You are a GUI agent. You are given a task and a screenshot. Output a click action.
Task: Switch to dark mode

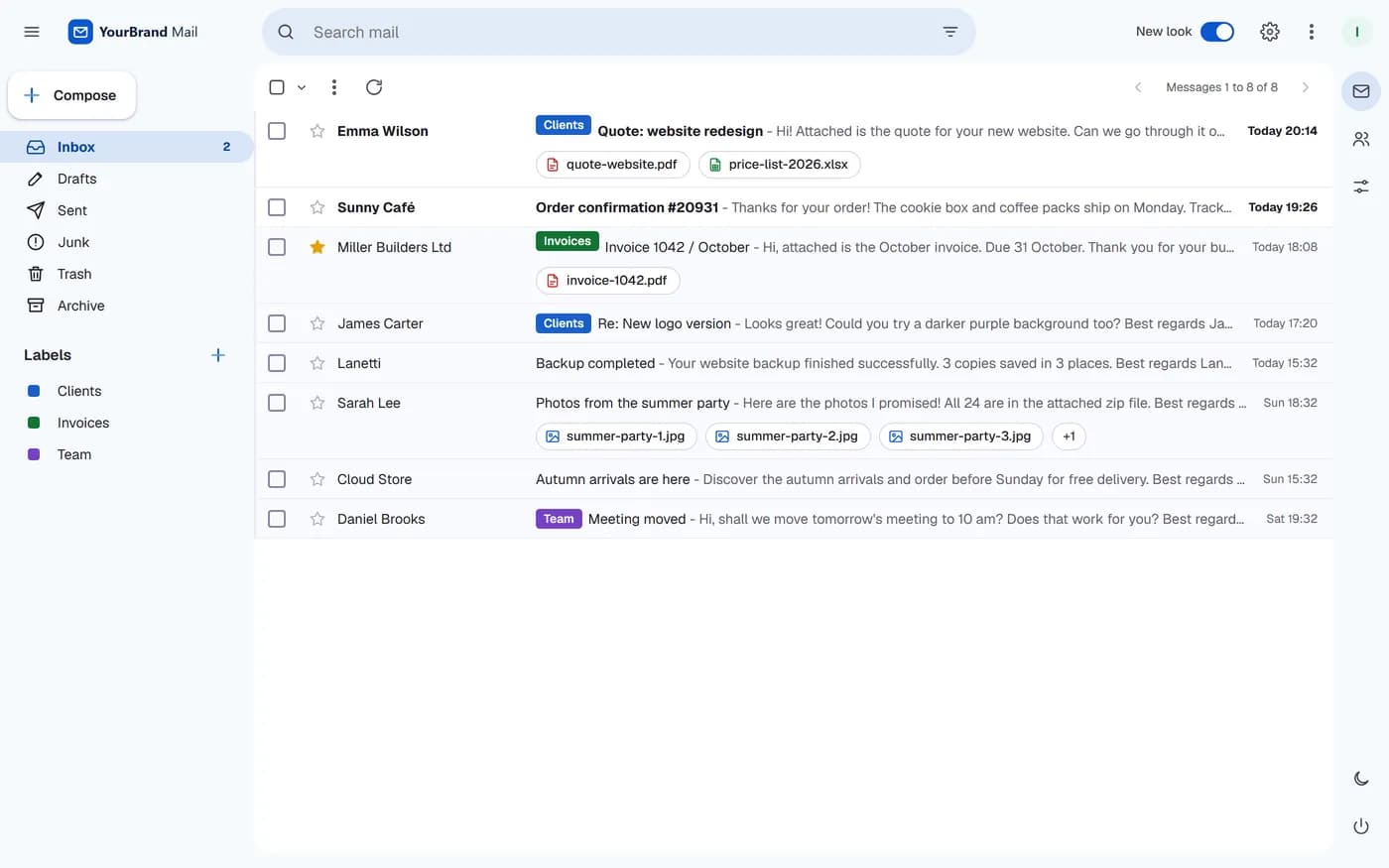[1361, 779]
